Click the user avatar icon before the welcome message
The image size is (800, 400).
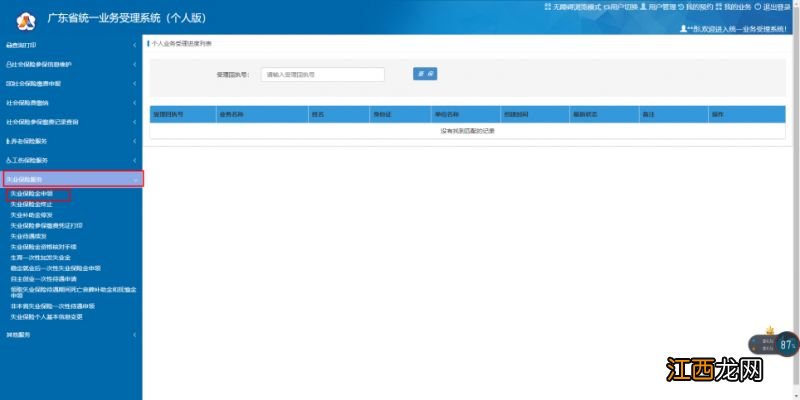(684, 29)
